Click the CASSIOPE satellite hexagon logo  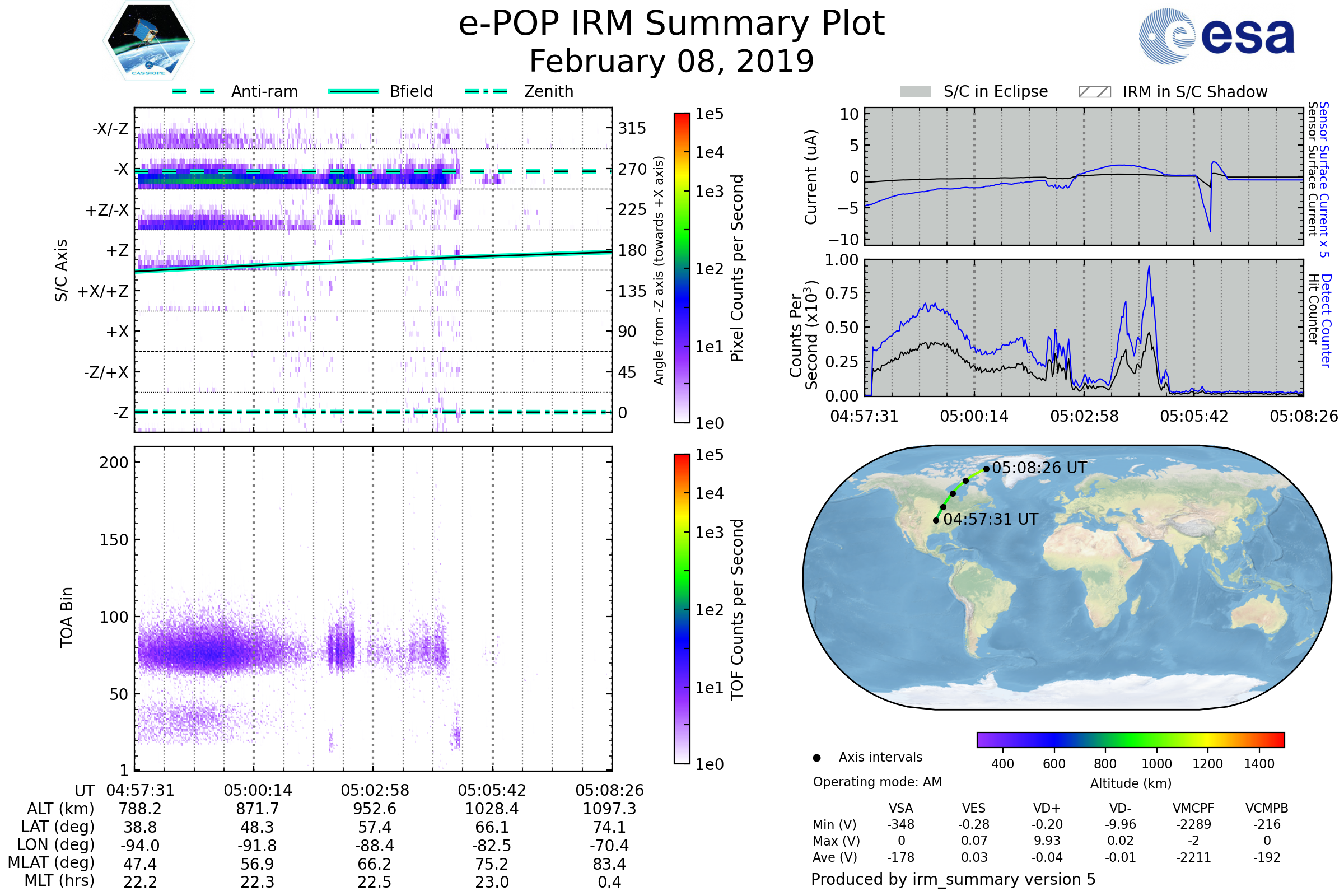(x=148, y=41)
